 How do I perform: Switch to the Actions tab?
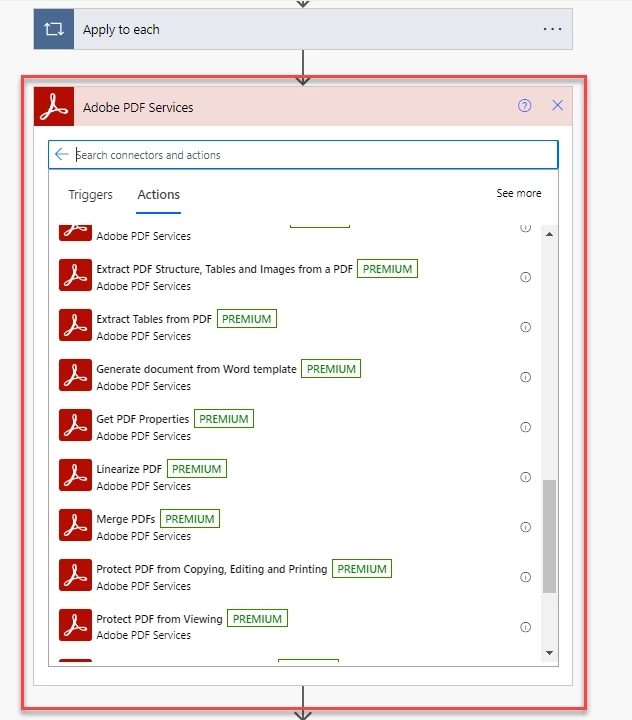158,195
